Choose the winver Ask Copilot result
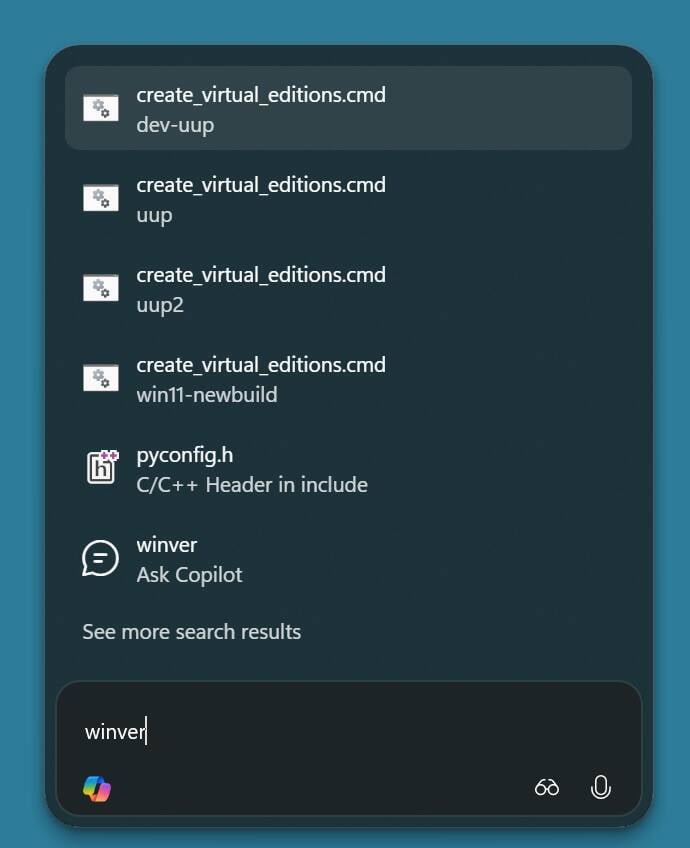Image resolution: width=690 pixels, height=848 pixels. point(167,546)
